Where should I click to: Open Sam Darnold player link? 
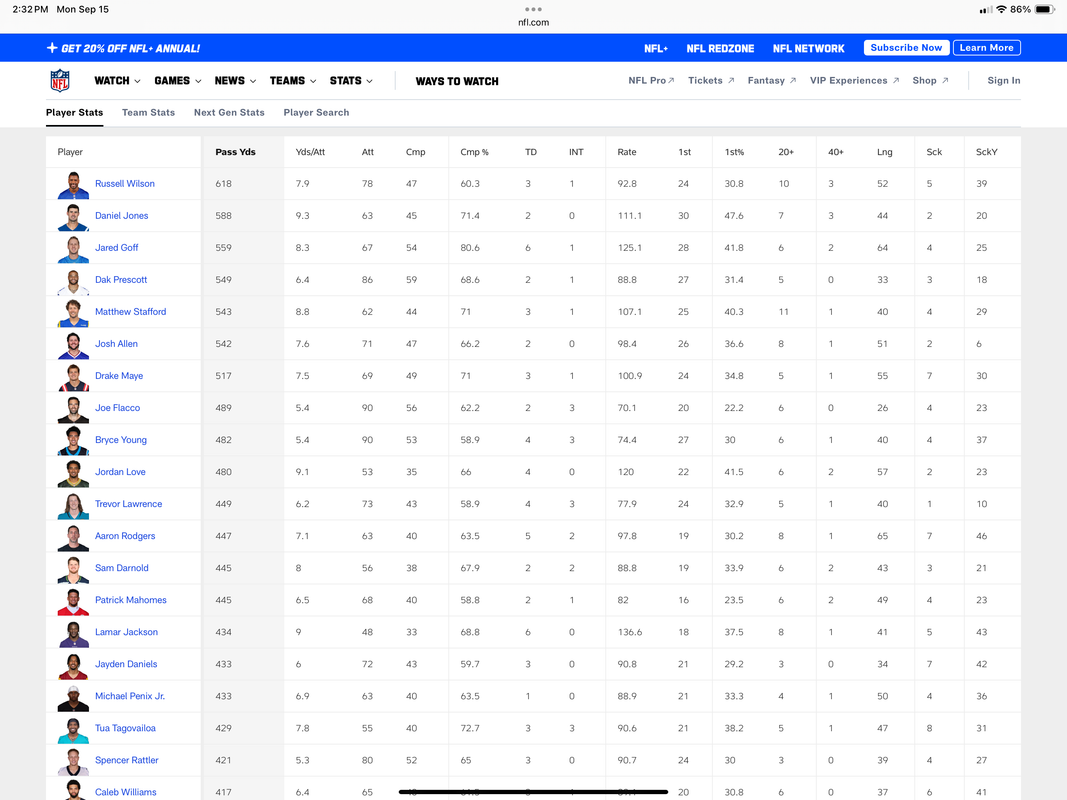122,568
